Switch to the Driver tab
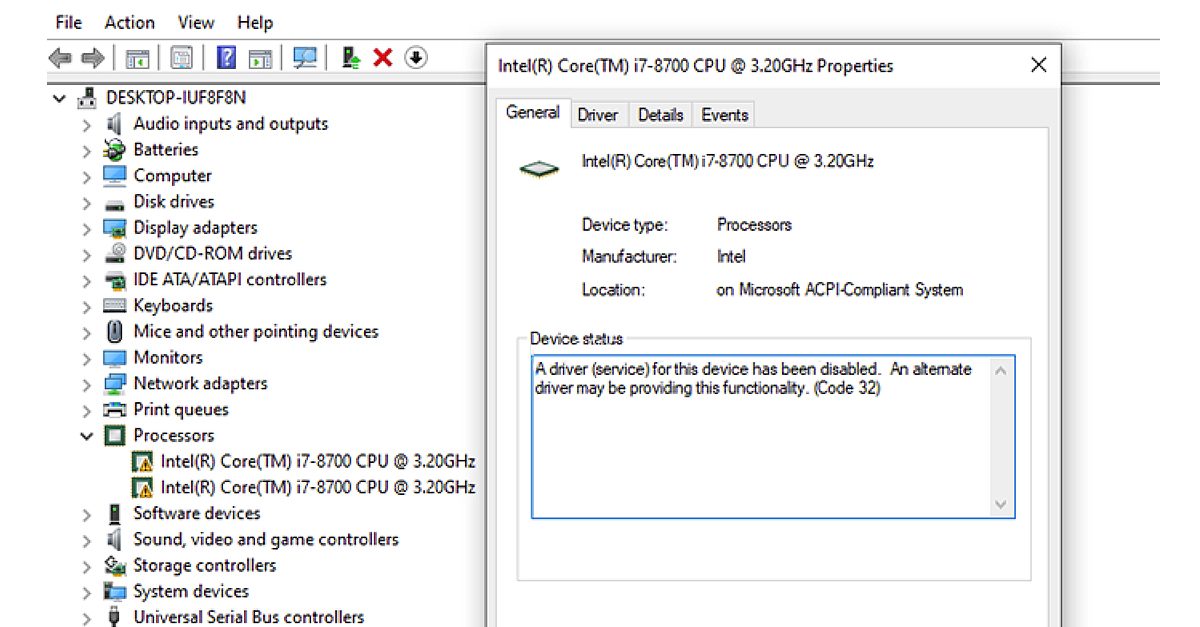This screenshot has height=627, width=1200. (597, 115)
